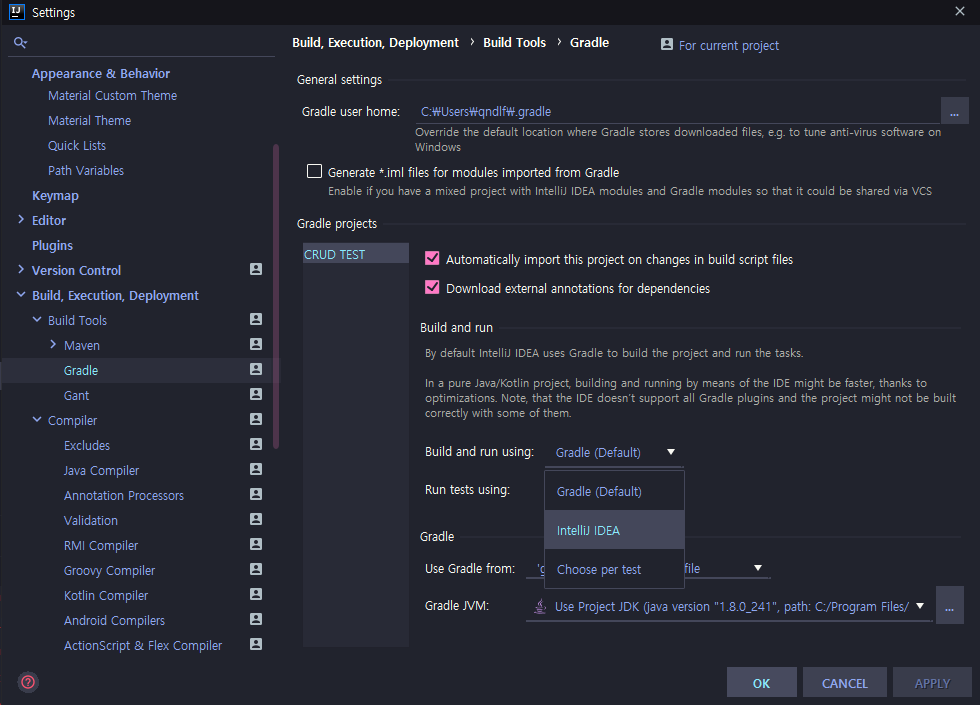Select Gradle (Default) from dropdown list
Viewport: 980px width, 705px height.
tap(614, 491)
